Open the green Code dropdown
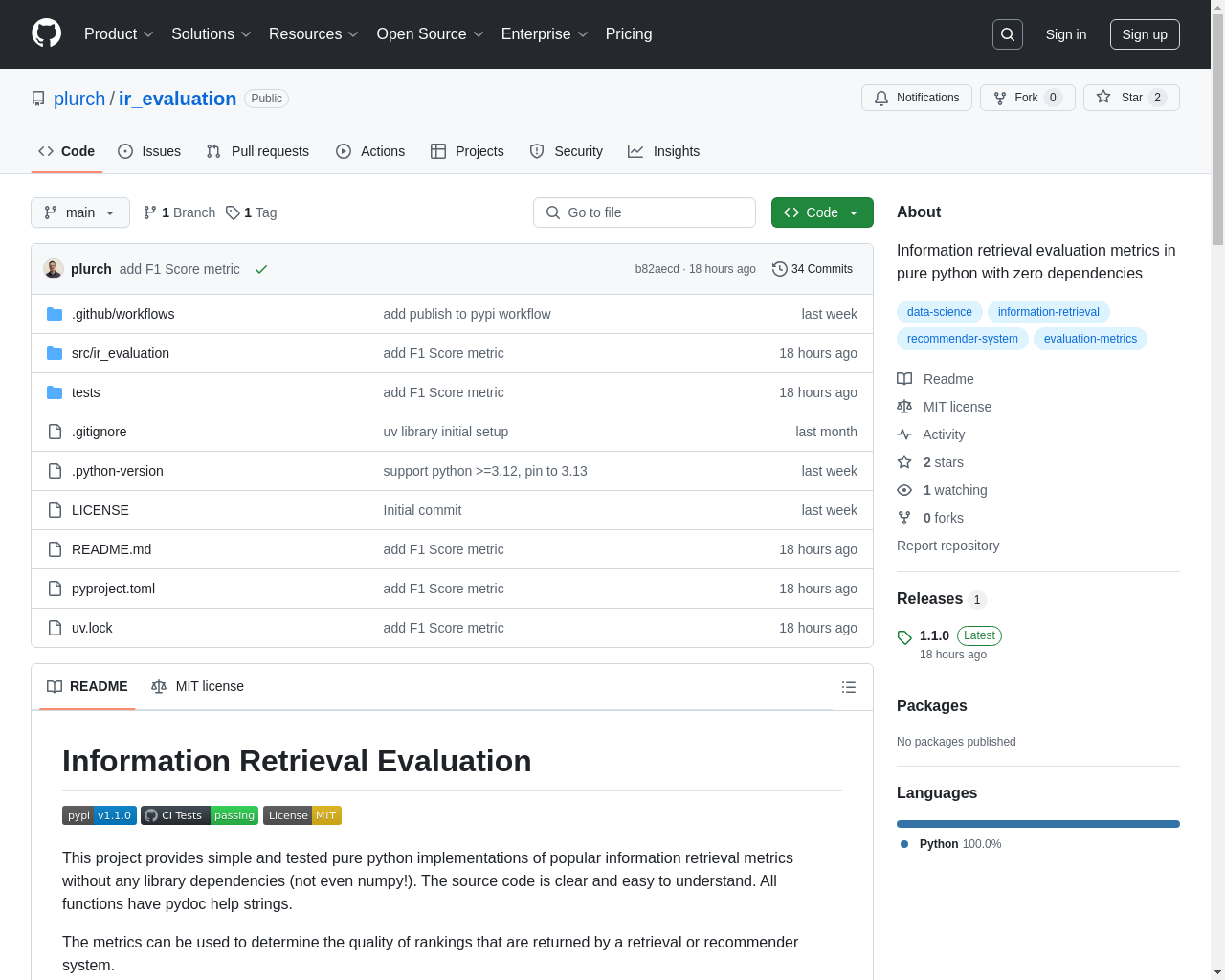 coord(822,212)
